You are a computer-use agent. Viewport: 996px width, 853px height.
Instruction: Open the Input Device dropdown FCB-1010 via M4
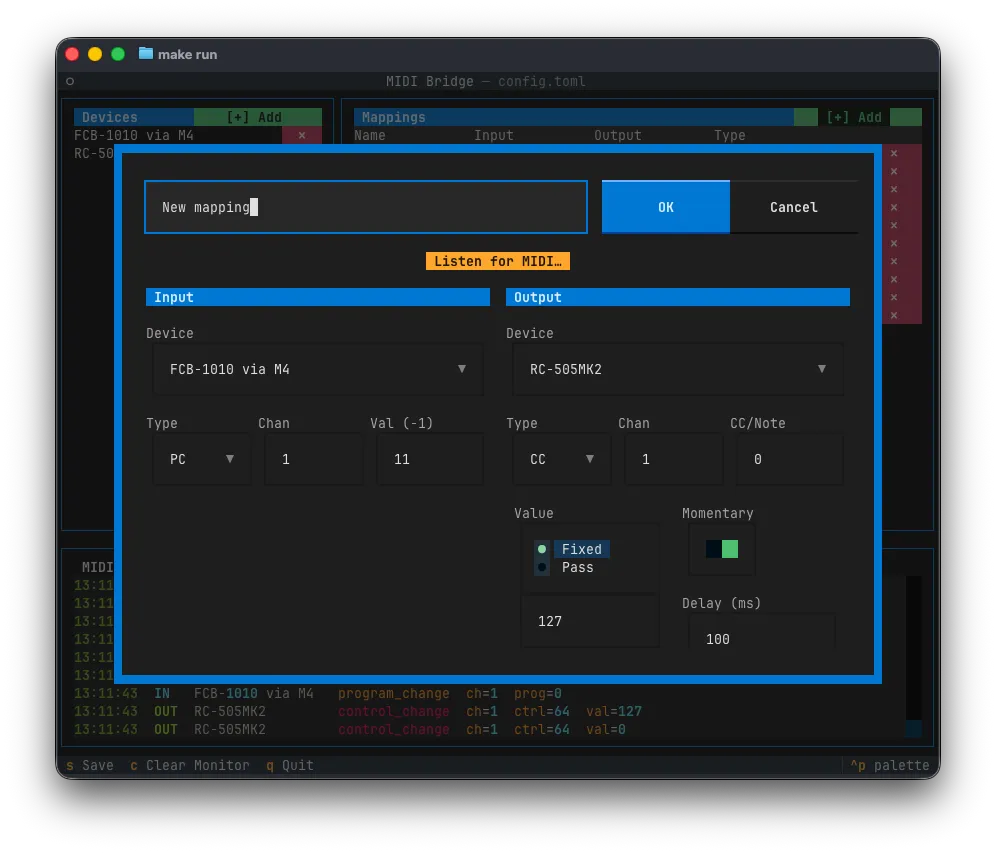pos(318,369)
